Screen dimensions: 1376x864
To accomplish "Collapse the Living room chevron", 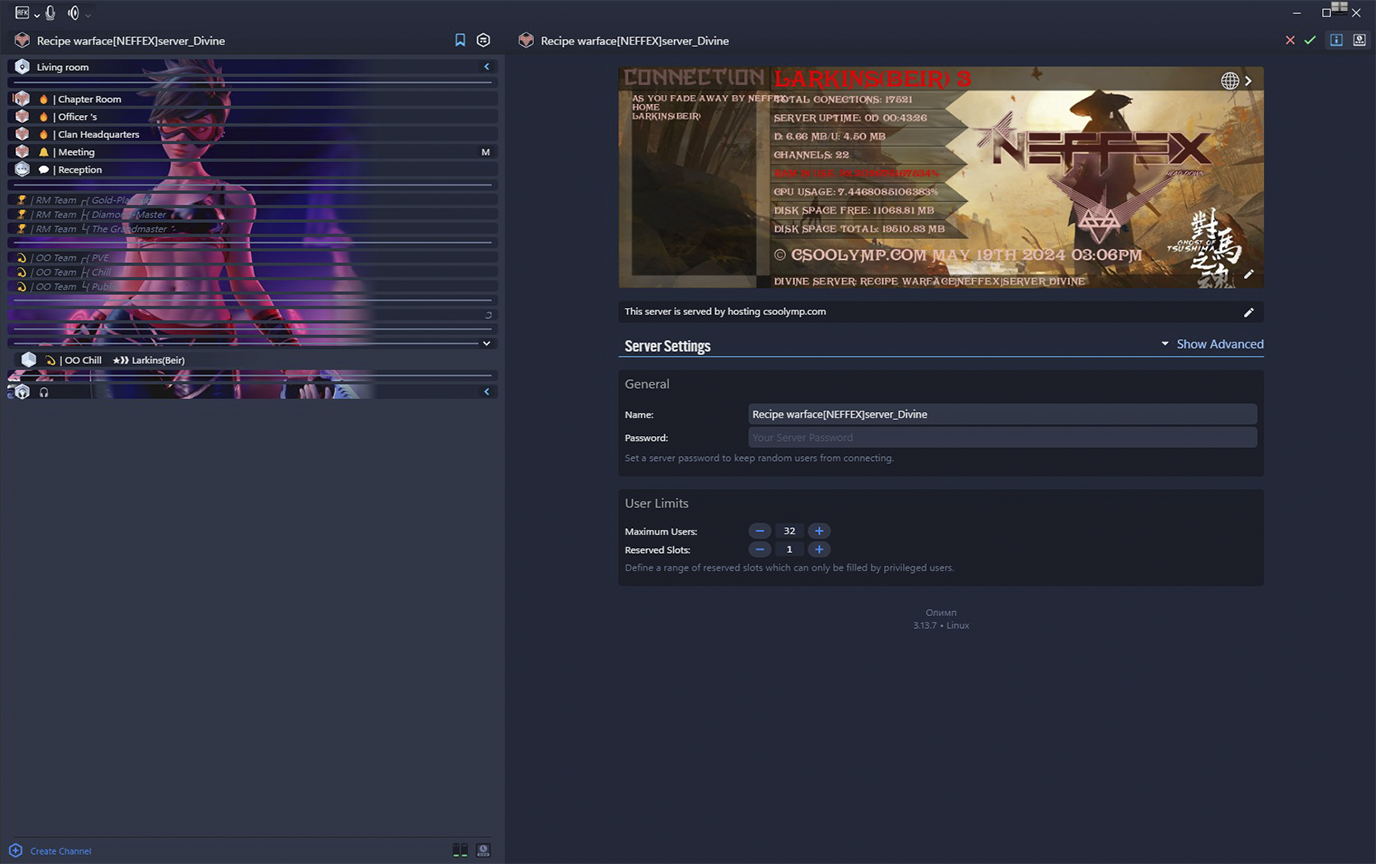I will pyautogui.click(x=487, y=67).
